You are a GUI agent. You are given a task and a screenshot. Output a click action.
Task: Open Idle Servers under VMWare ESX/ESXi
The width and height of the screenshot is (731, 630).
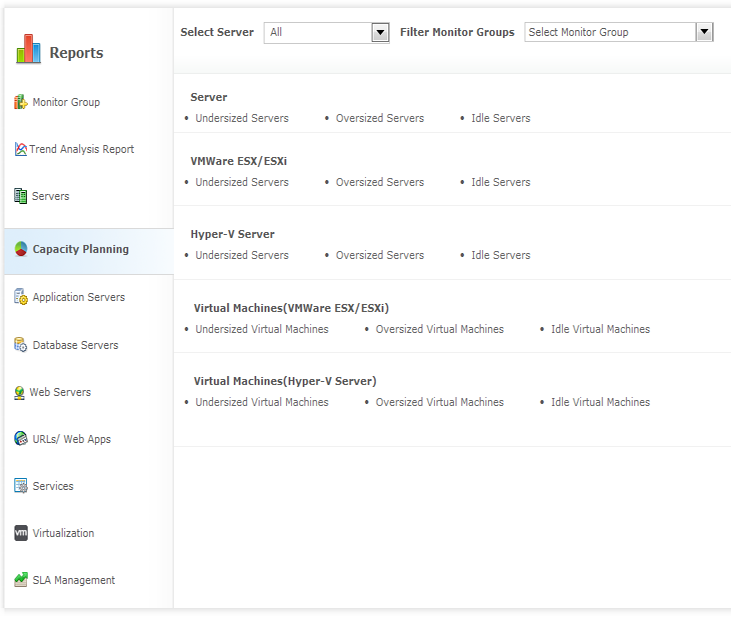pos(501,182)
